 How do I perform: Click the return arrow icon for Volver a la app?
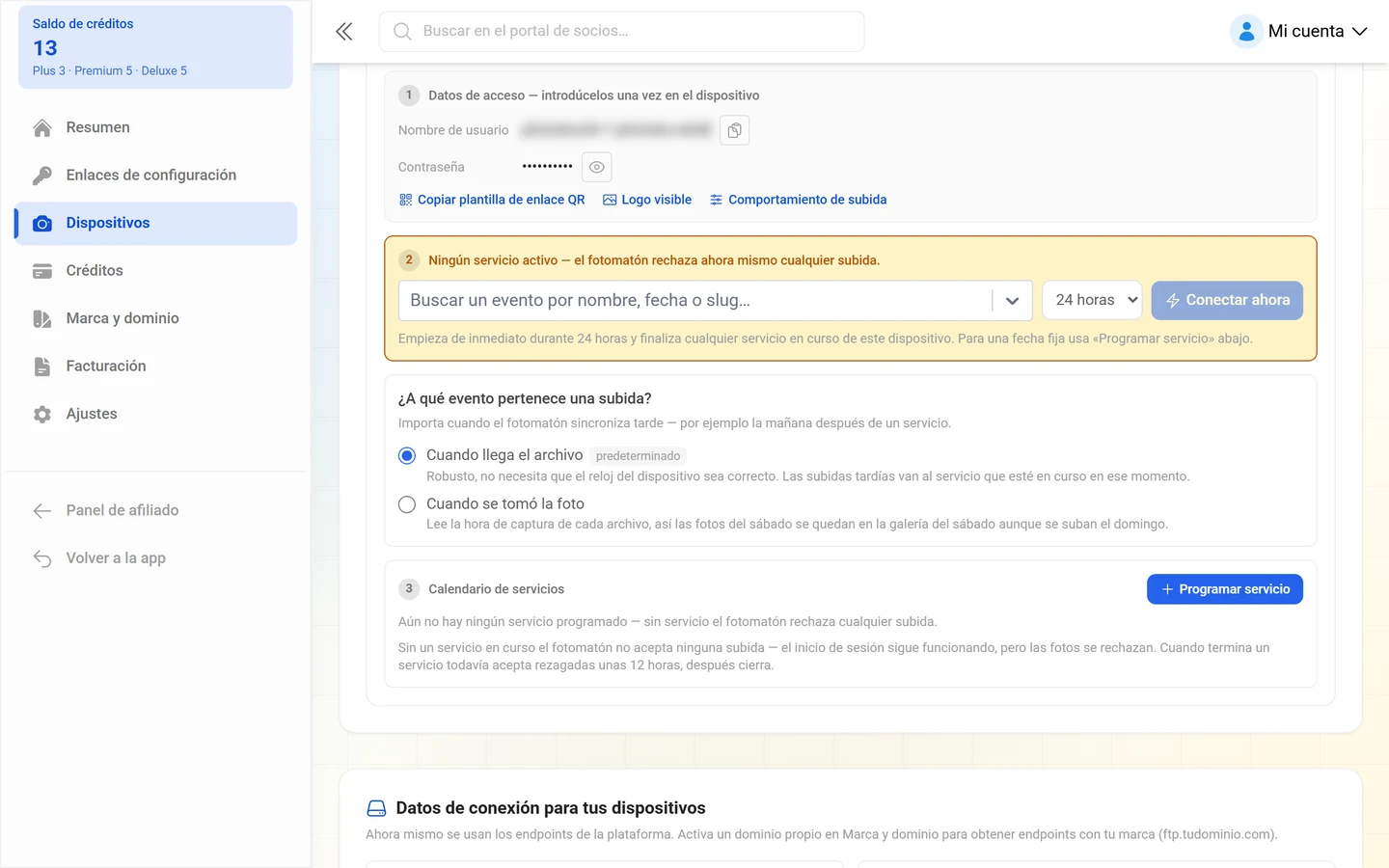click(x=42, y=558)
